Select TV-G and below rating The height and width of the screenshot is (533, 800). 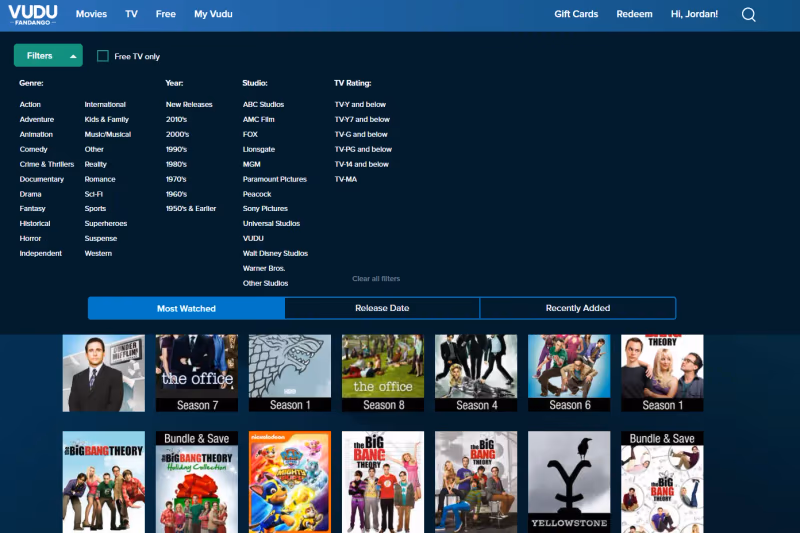361,134
